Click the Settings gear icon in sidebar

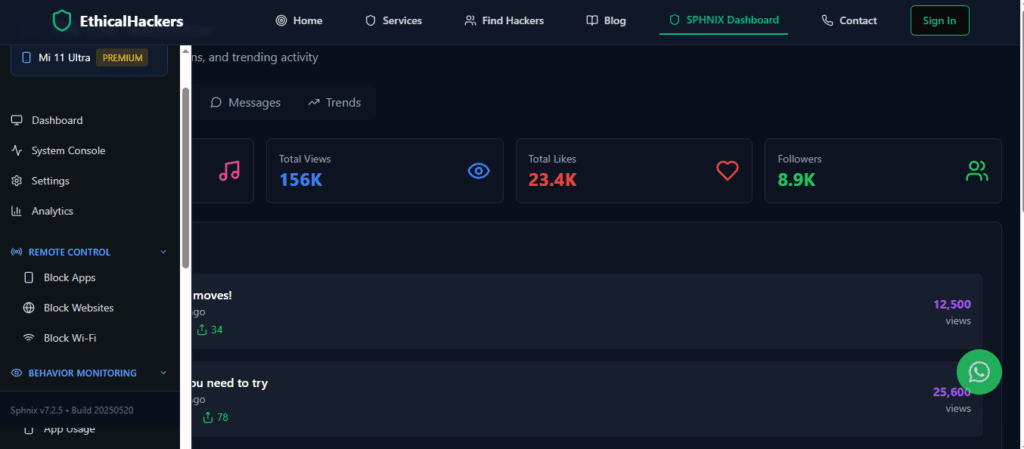(x=17, y=181)
